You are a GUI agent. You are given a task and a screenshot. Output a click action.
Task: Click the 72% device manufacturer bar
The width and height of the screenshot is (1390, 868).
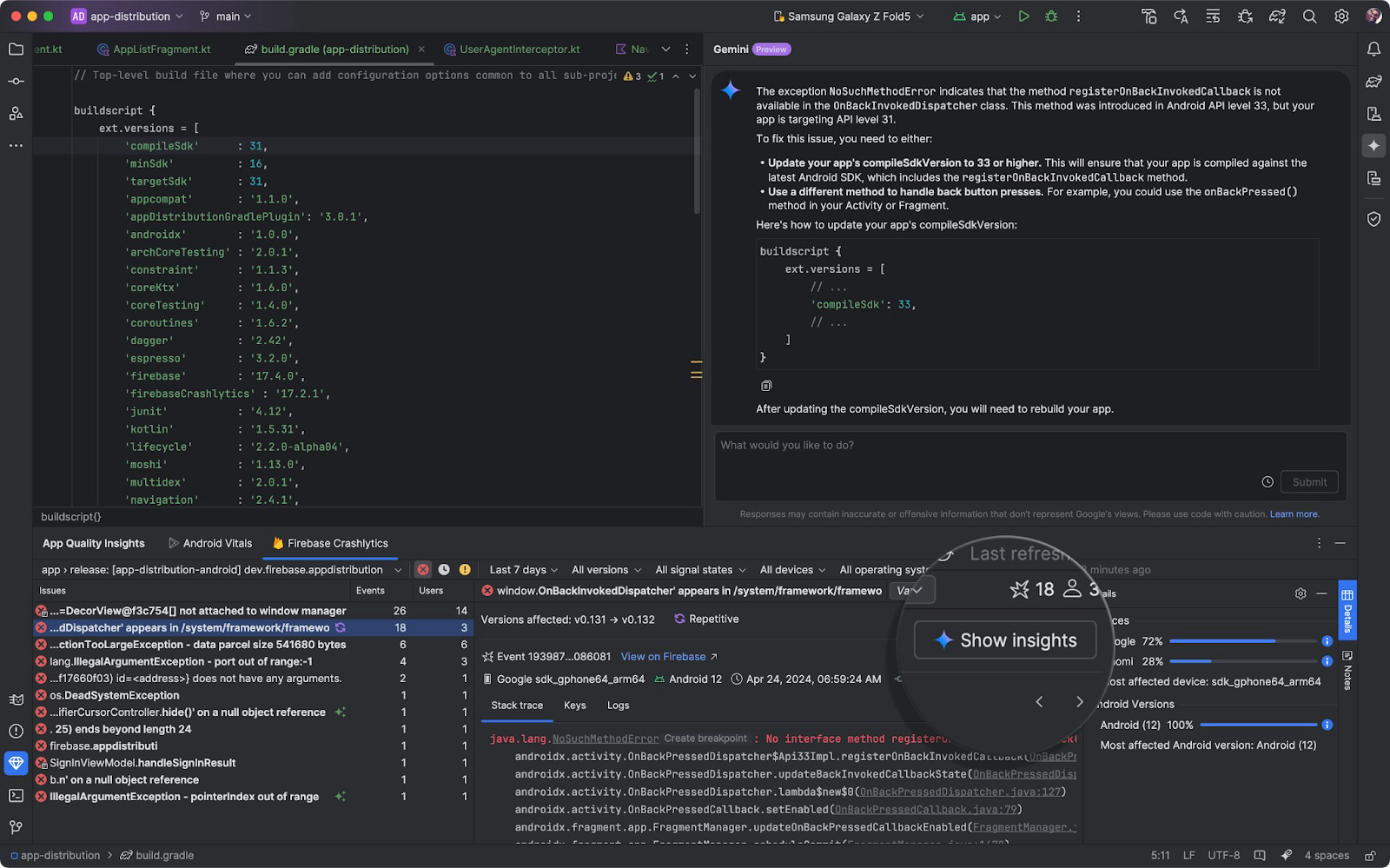point(1243,641)
